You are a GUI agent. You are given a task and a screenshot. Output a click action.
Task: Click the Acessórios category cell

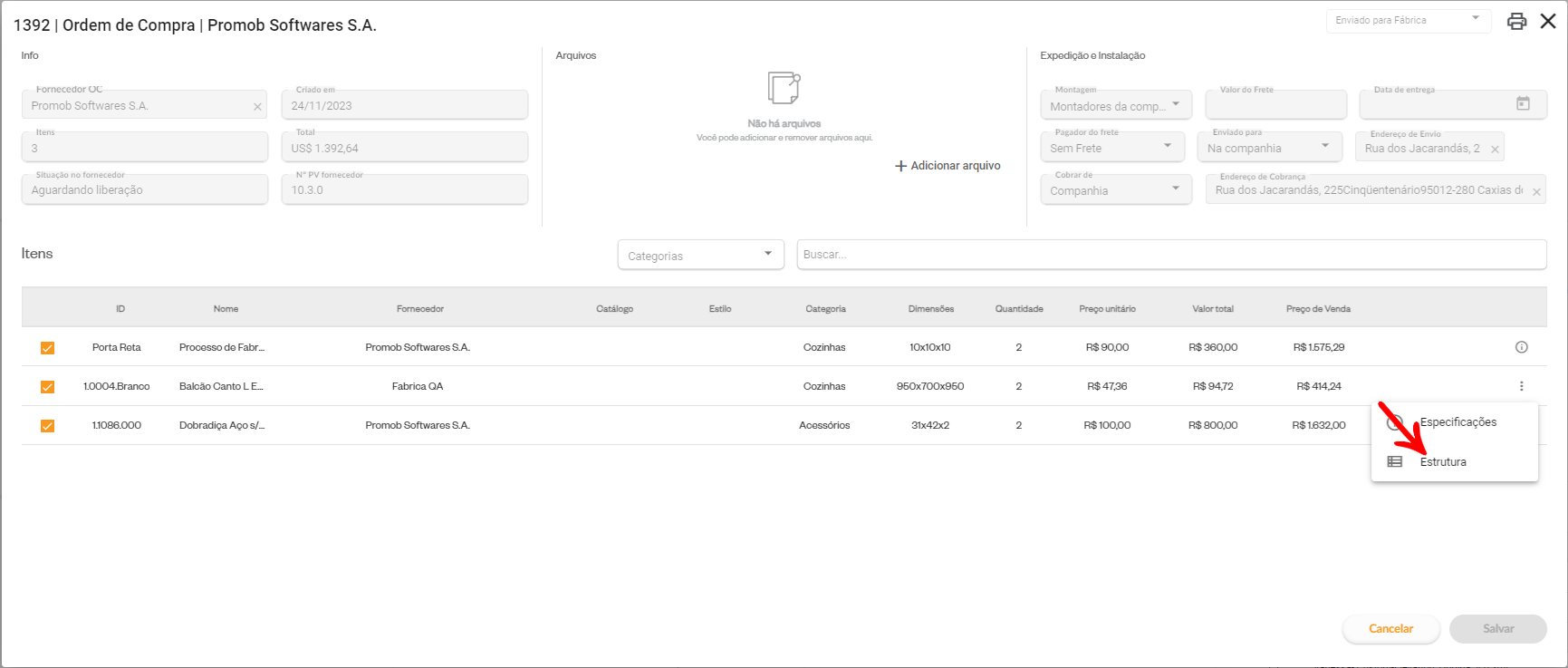pyautogui.click(x=824, y=425)
